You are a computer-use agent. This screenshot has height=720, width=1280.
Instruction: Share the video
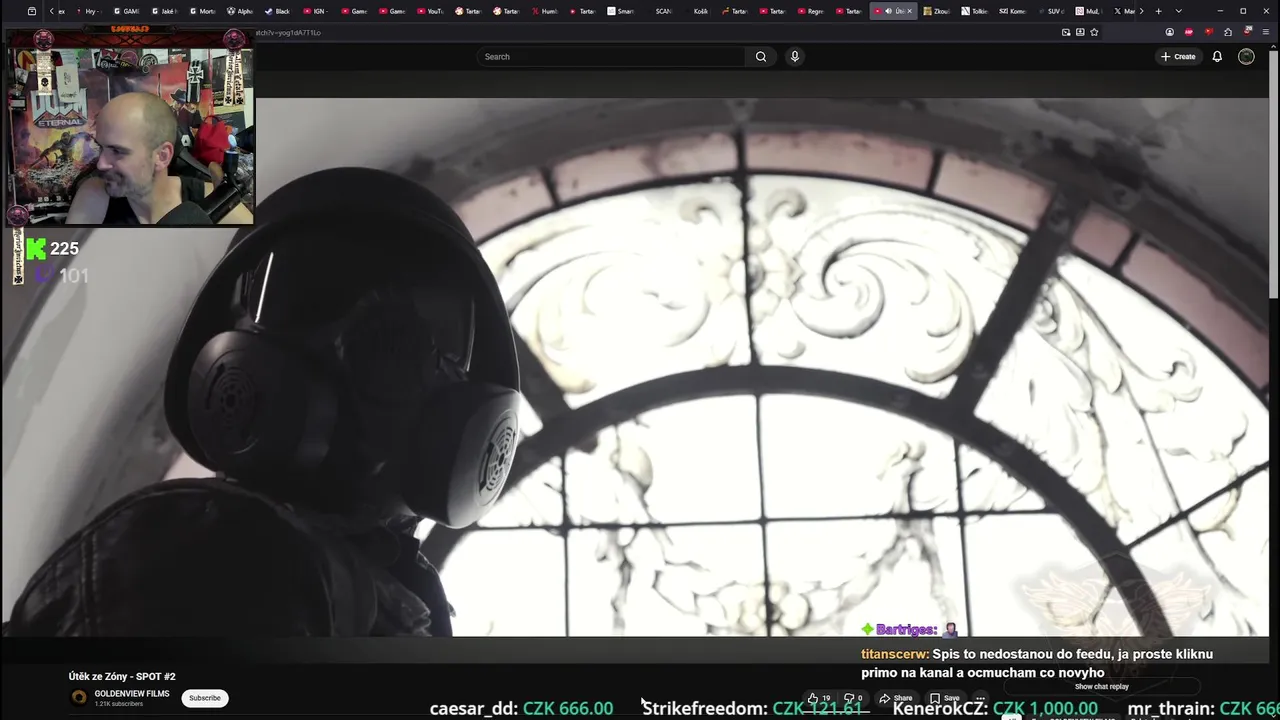pos(896,698)
